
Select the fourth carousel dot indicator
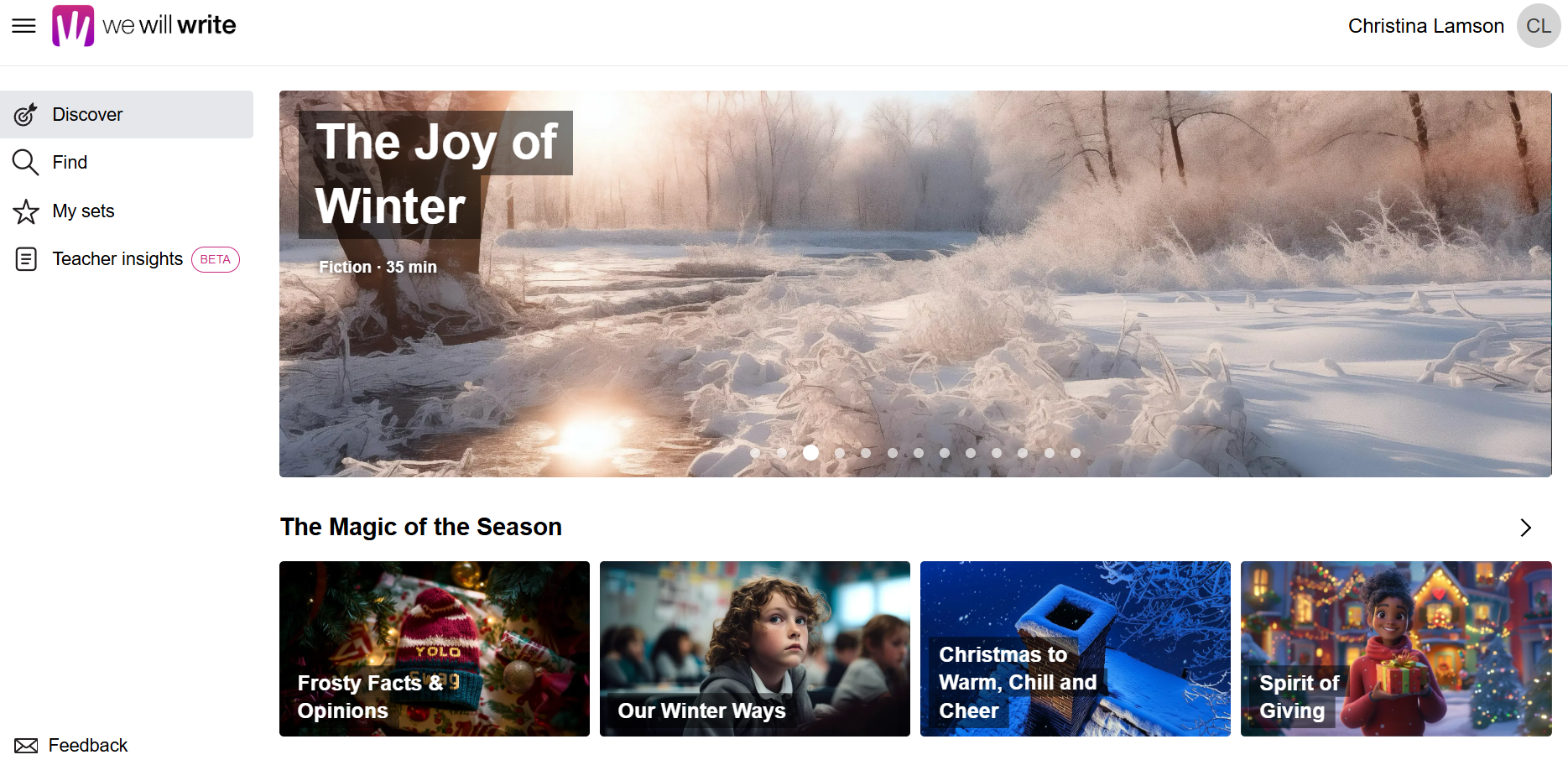pos(840,453)
